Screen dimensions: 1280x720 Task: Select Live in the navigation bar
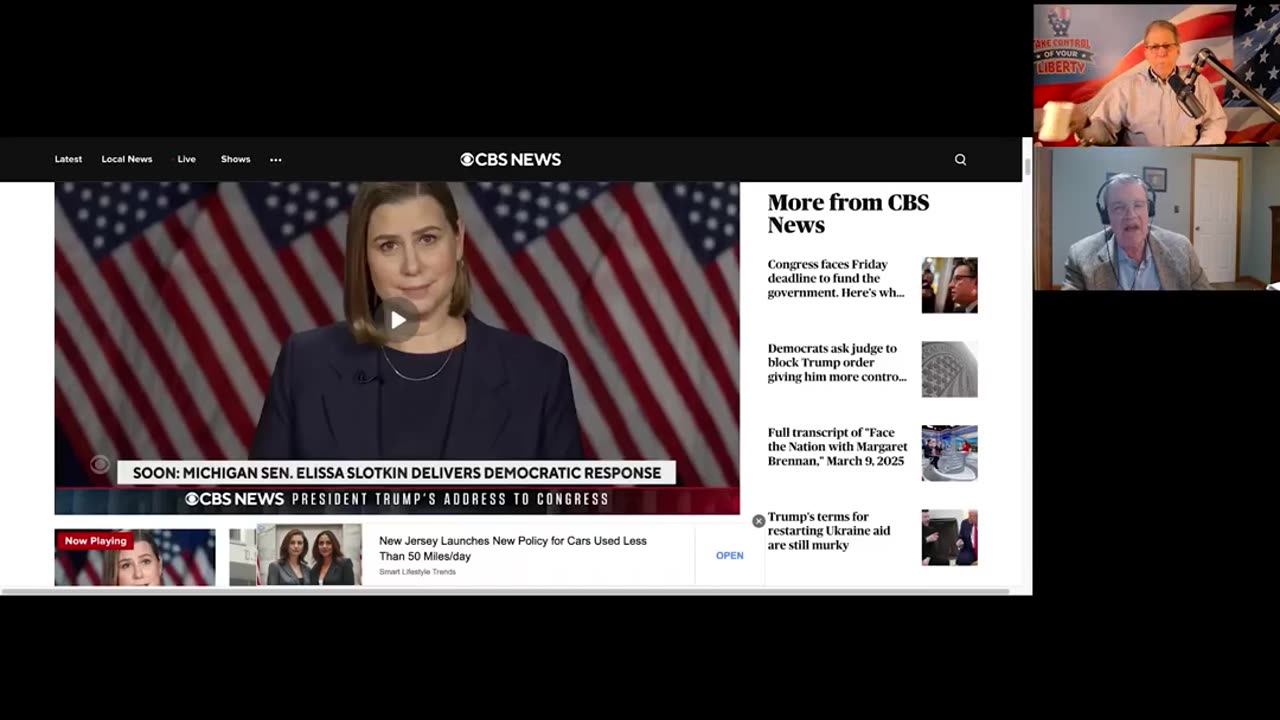coord(187,159)
